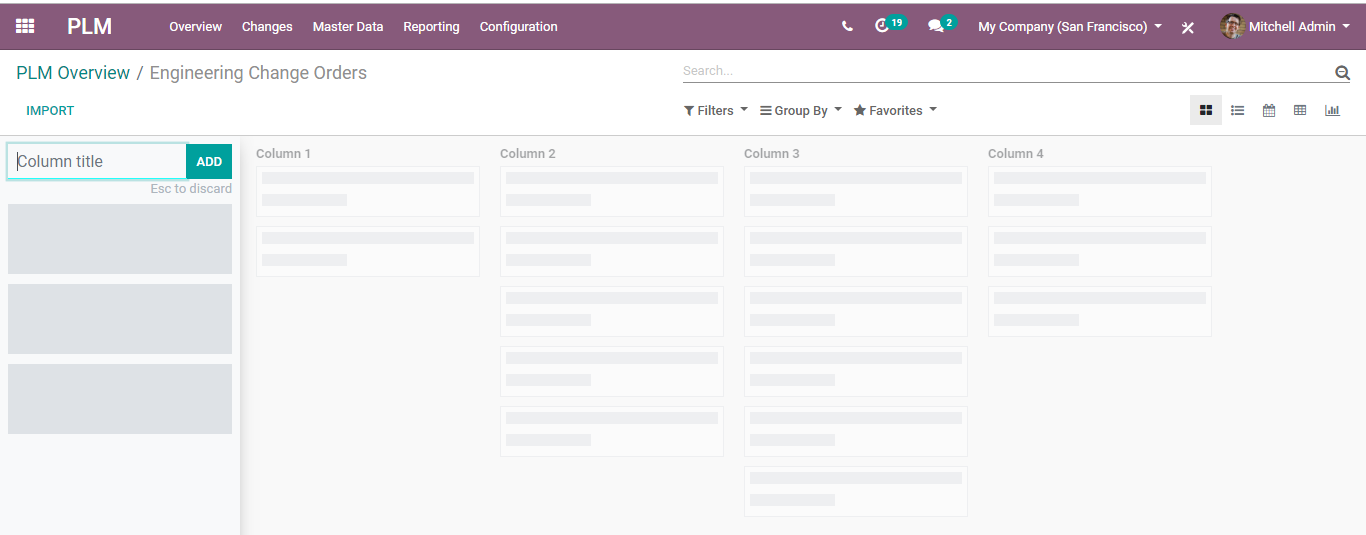This screenshot has height=535, width=1366.
Task: Click the phone call icon
Action: (x=847, y=27)
